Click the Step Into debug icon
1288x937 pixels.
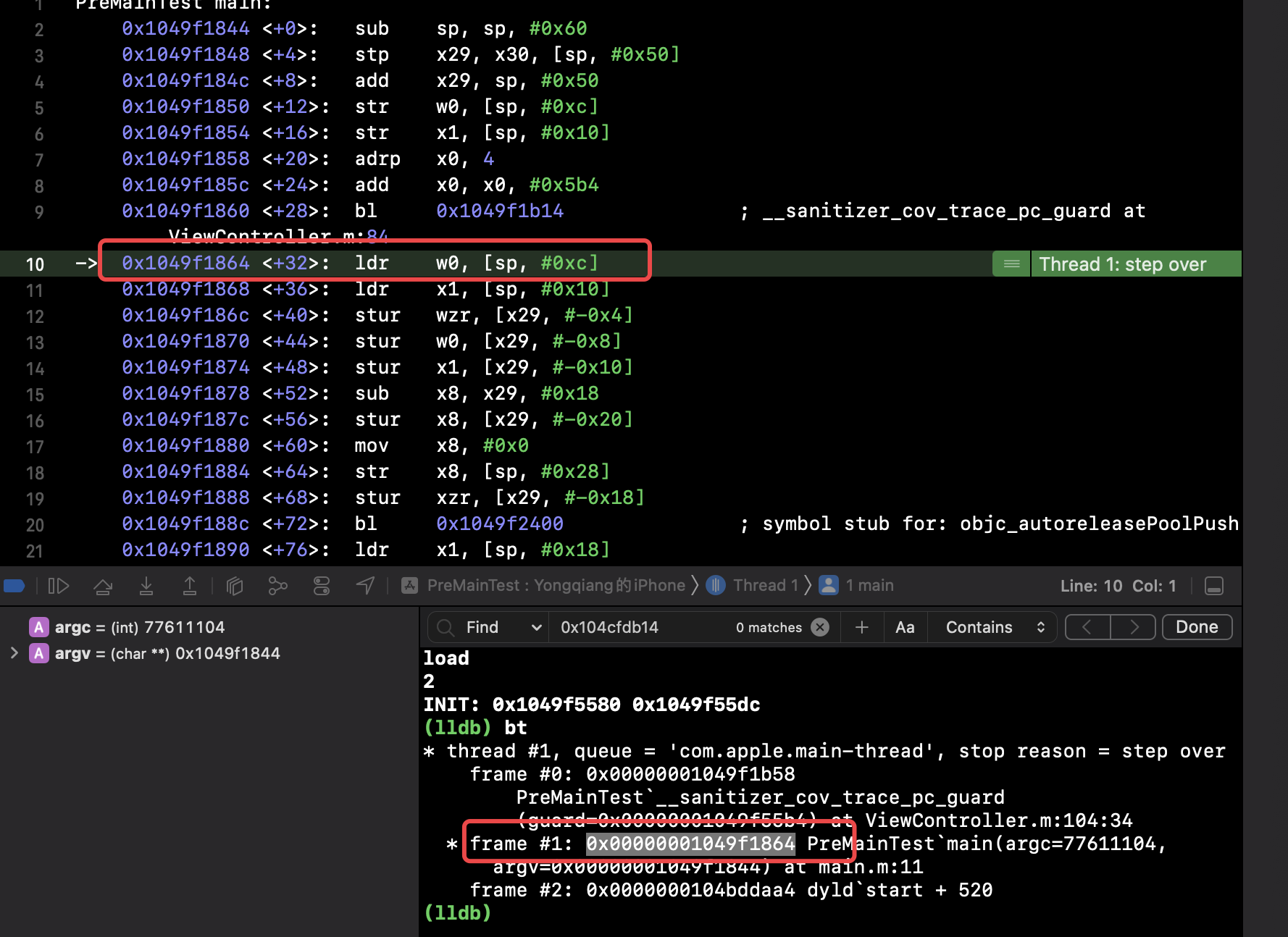tap(146, 586)
